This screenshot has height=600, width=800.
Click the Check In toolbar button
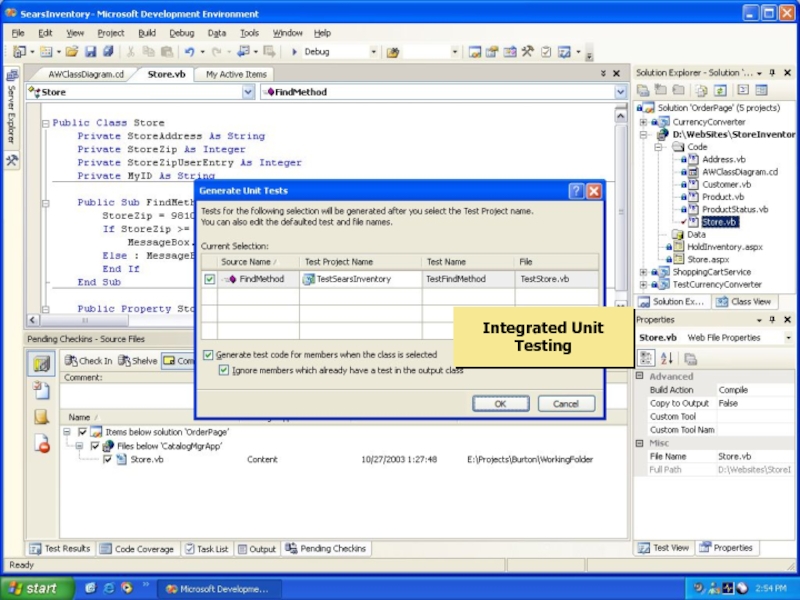(89, 361)
